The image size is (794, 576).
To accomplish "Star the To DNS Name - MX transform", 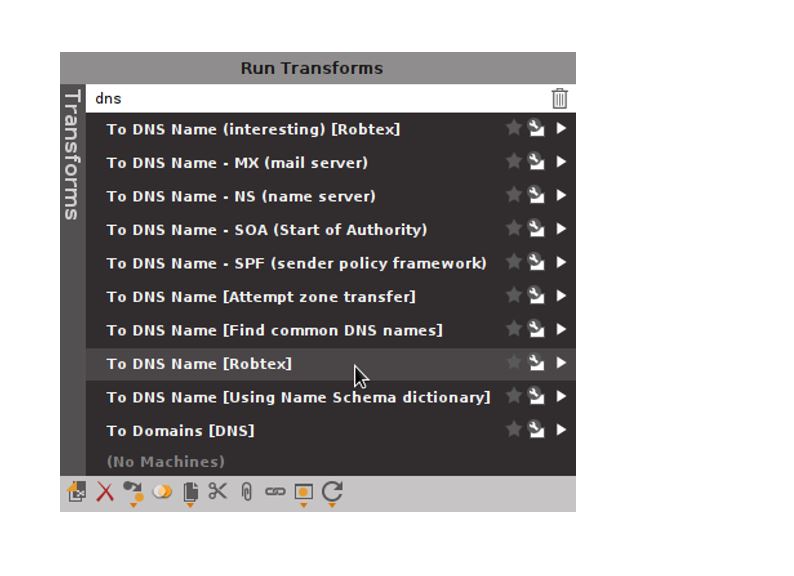I will point(513,161).
